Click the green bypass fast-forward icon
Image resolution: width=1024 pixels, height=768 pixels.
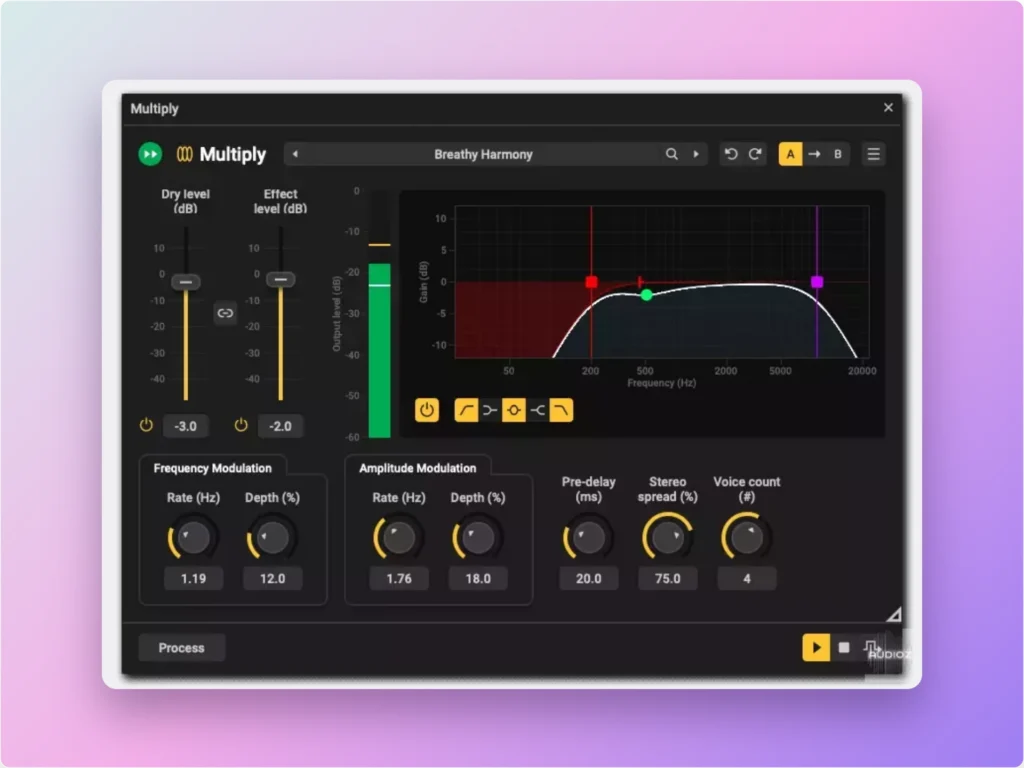[x=150, y=154]
